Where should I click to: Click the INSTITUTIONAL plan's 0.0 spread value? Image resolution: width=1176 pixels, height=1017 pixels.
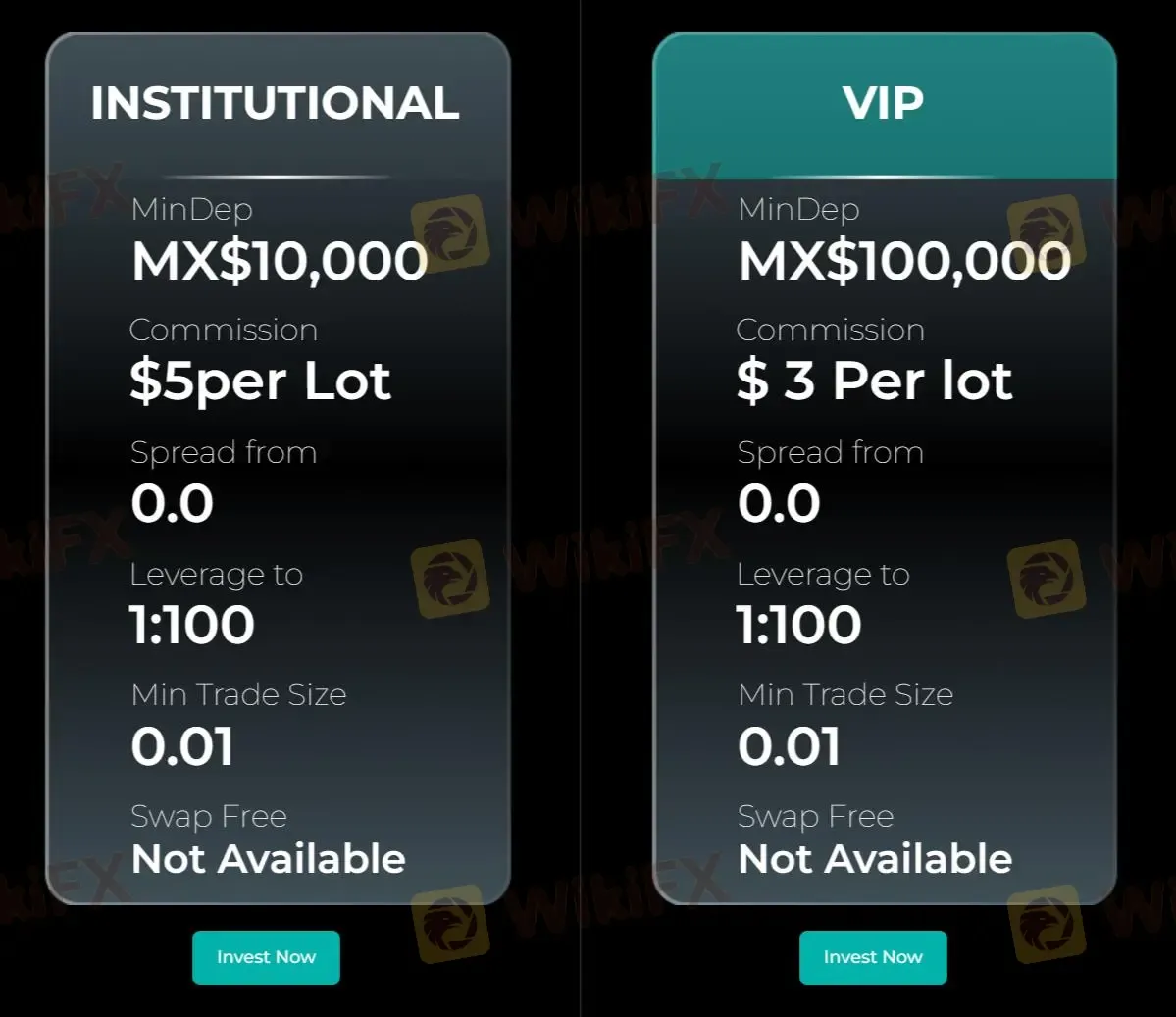[172, 504]
